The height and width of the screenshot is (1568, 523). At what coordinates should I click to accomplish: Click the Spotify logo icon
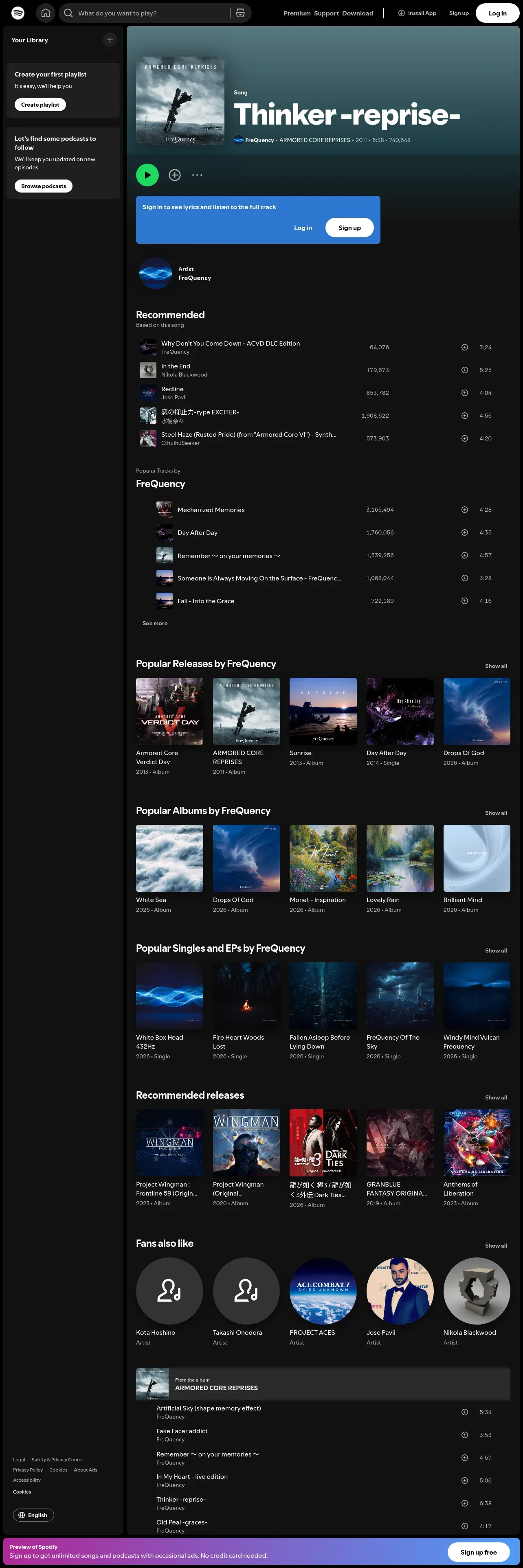[x=18, y=13]
